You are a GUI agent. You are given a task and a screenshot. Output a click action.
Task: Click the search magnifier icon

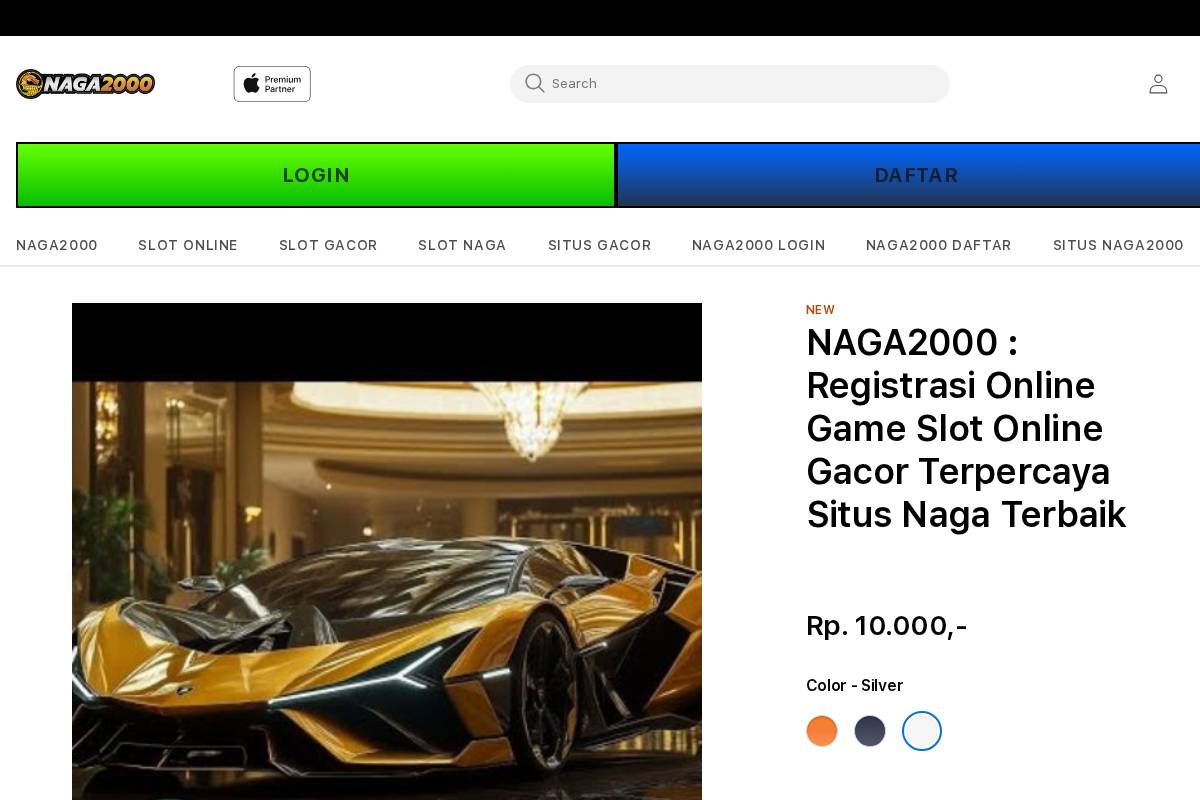(x=535, y=84)
